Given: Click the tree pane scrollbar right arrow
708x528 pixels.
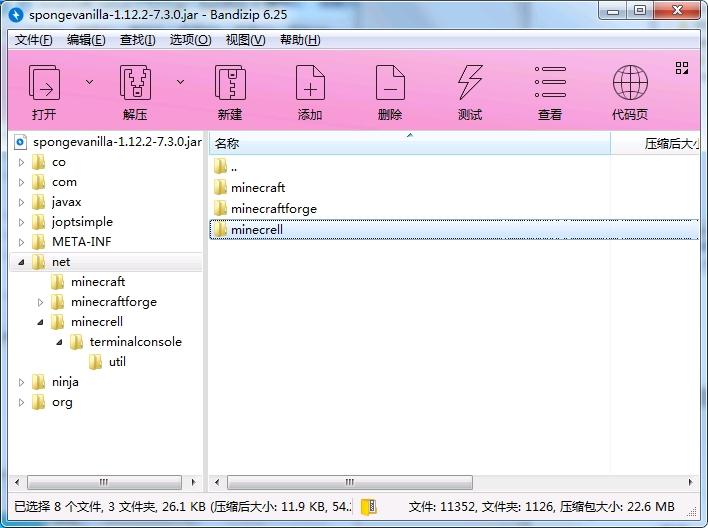Looking at the screenshot, I should click(x=194, y=482).
